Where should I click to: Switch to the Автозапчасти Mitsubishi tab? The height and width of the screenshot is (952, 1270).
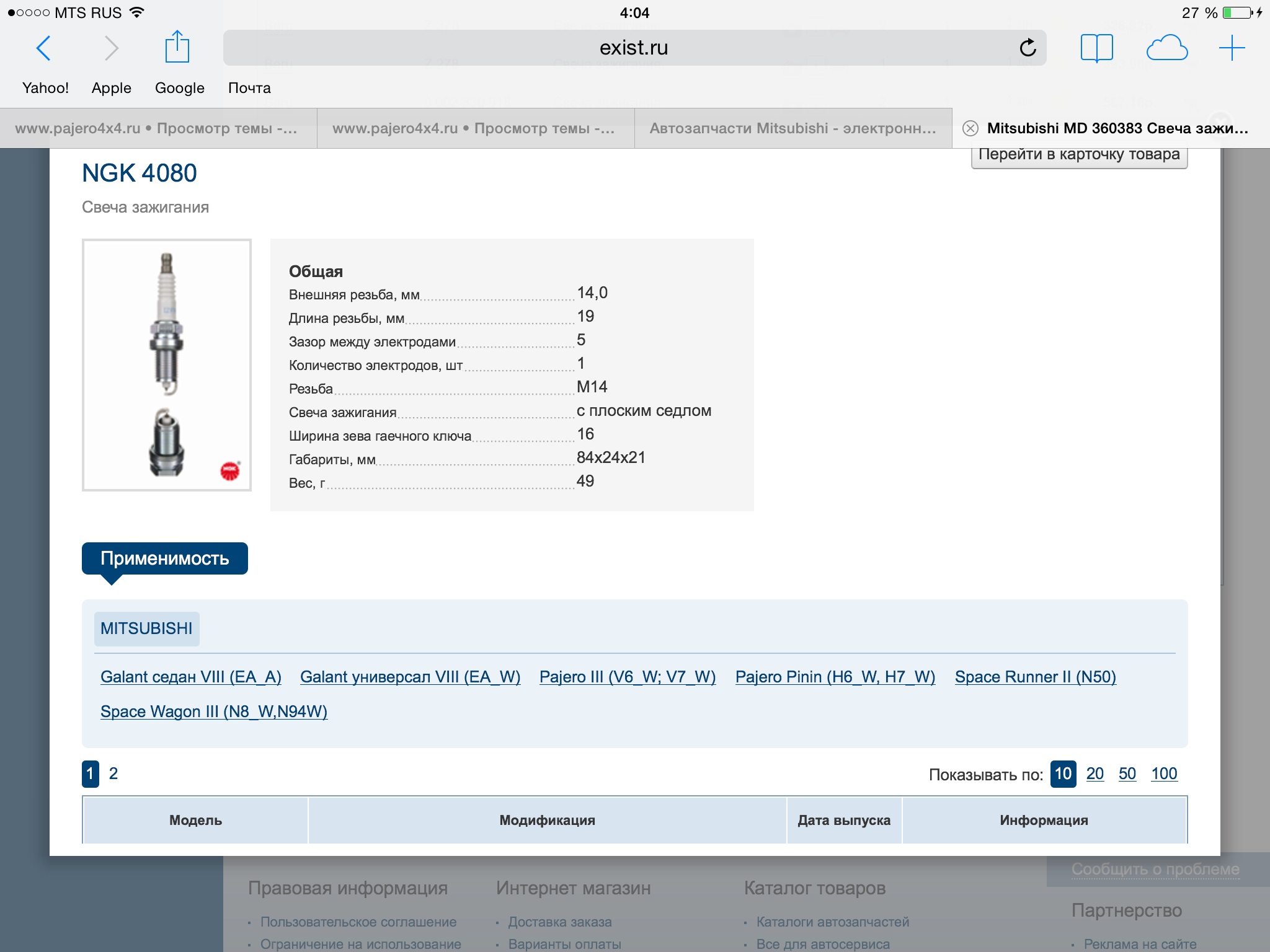point(793,128)
